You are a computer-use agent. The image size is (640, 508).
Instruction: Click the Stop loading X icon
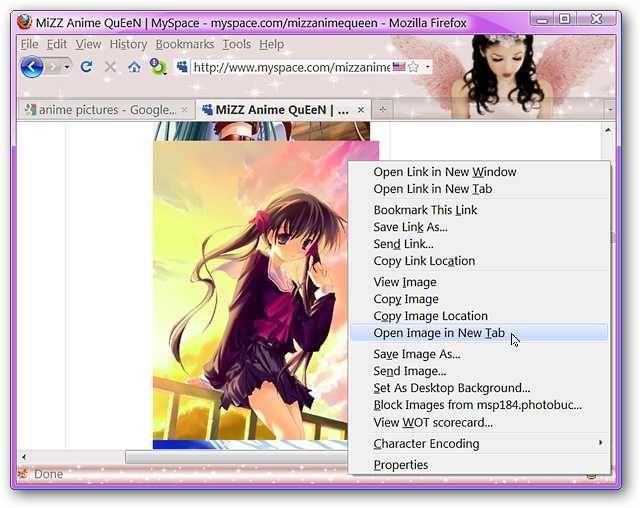(x=110, y=67)
